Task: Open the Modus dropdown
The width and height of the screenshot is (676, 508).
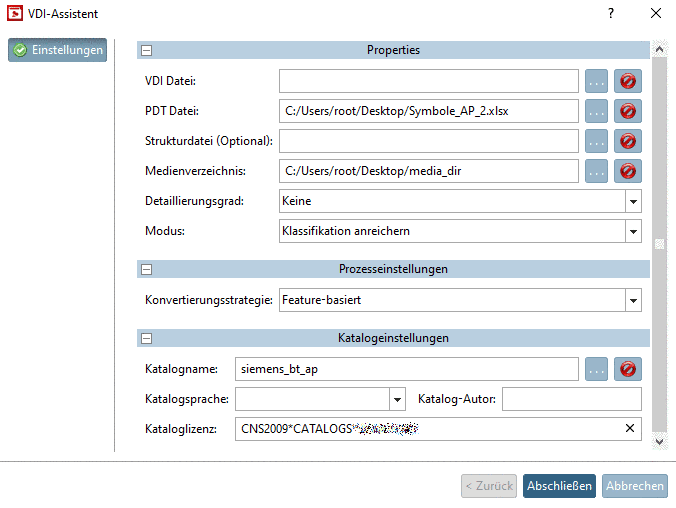Action: [633, 231]
